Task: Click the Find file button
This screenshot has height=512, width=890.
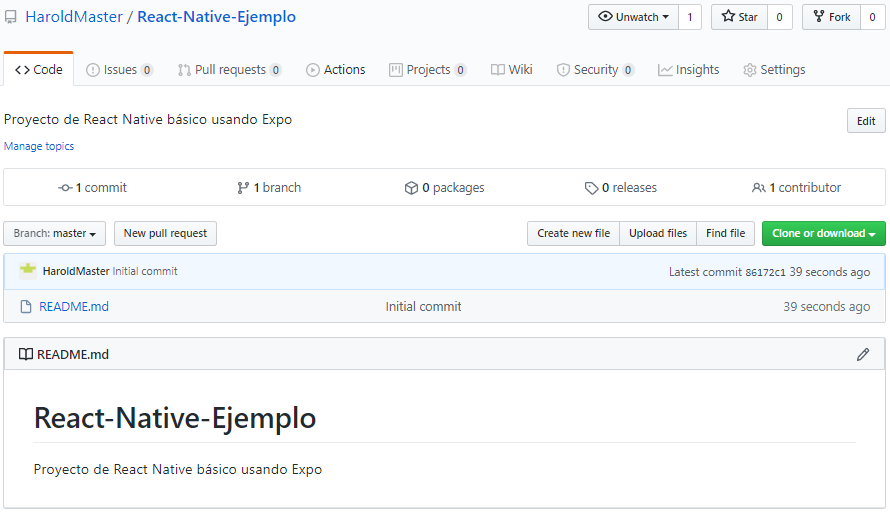Action: point(725,233)
